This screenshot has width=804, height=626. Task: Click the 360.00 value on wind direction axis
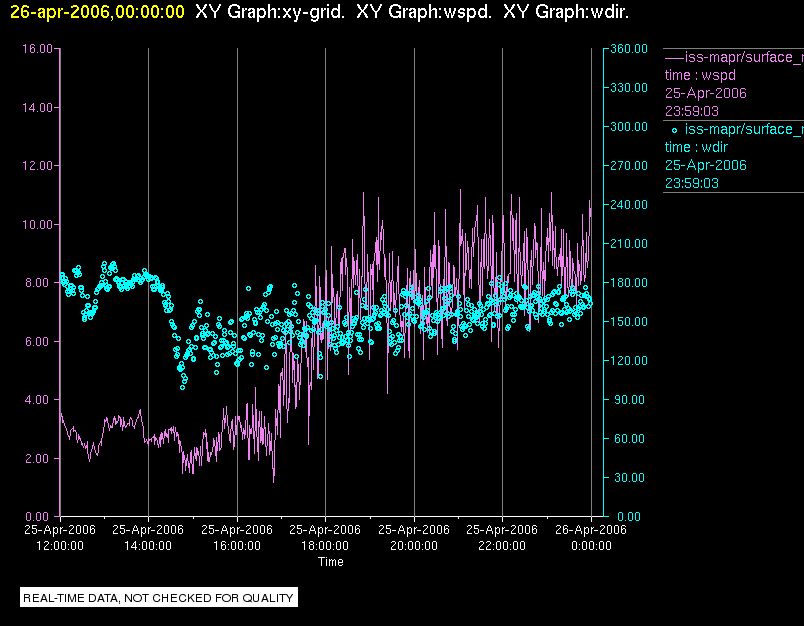pyautogui.click(x=629, y=49)
